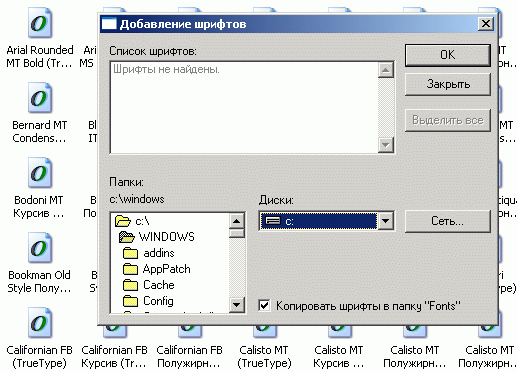Open the Диски drive dropdown arrow
Screen dimensions: 517x372
[x=386, y=221]
